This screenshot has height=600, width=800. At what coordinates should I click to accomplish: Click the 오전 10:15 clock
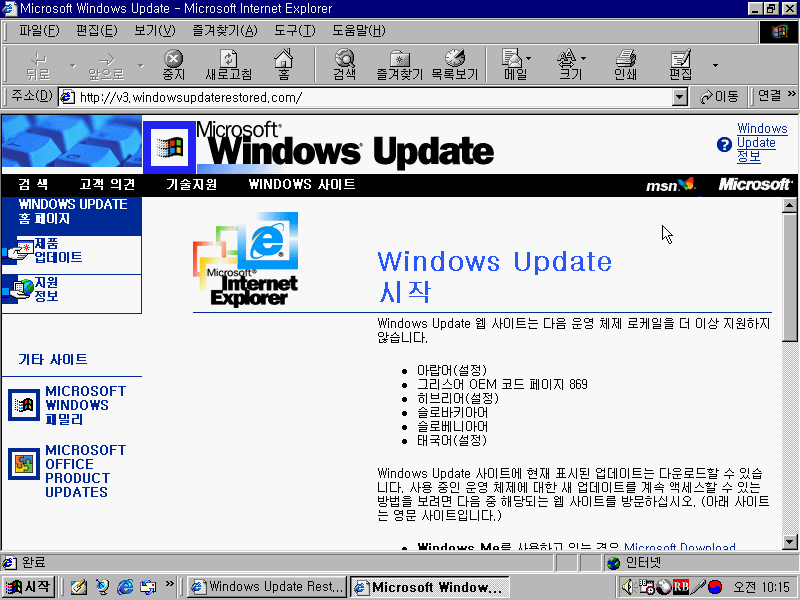click(761, 587)
